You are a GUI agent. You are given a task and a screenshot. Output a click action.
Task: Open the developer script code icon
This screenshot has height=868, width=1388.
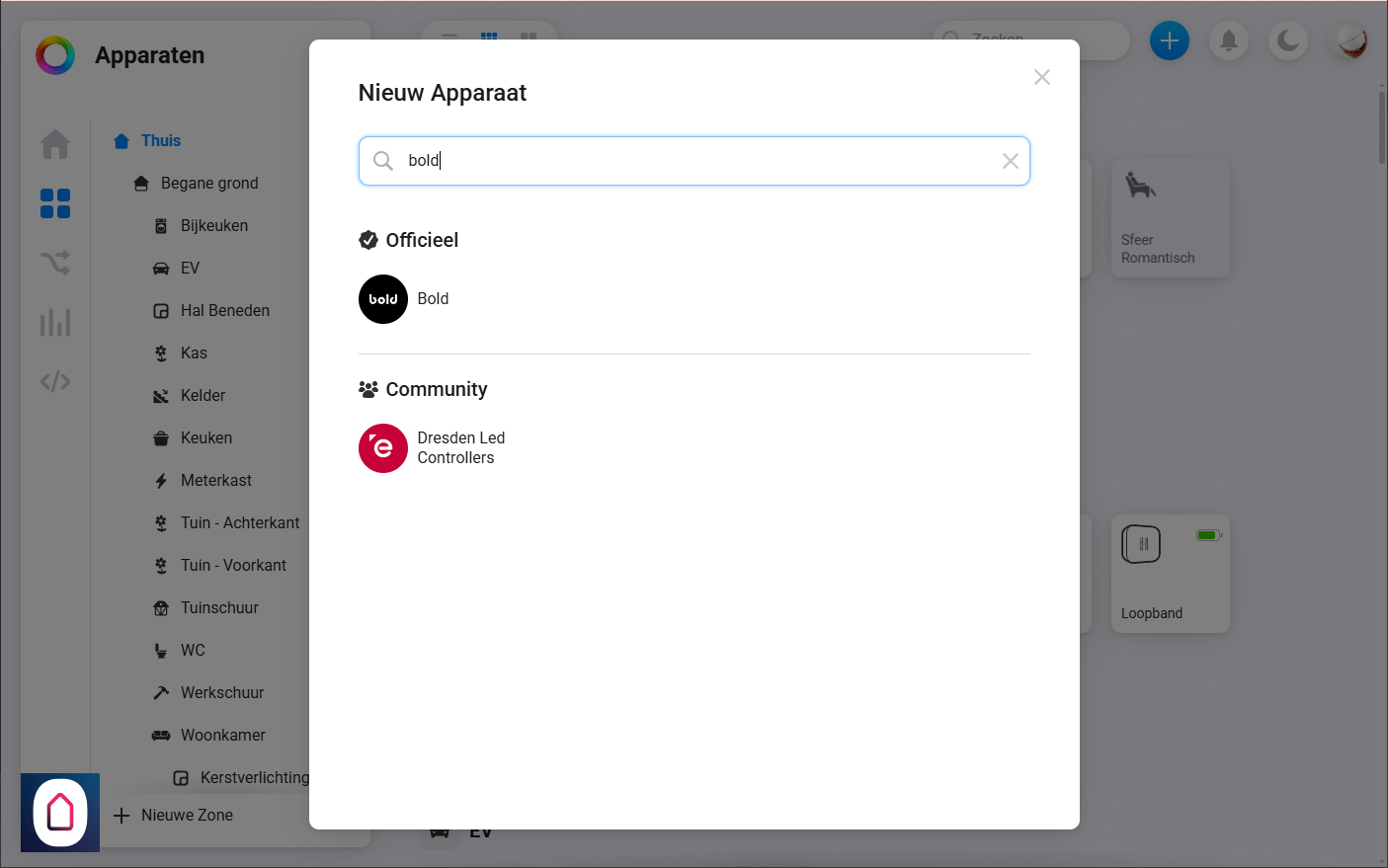coord(55,381)
